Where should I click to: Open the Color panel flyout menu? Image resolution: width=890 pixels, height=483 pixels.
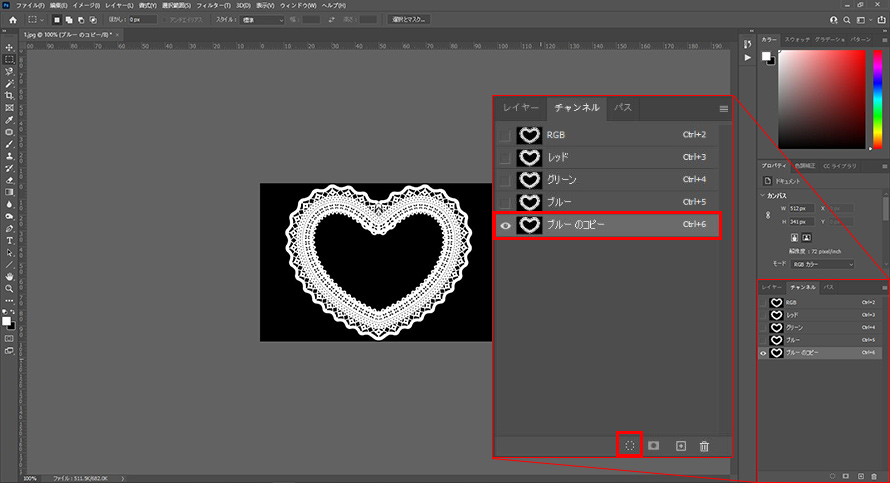point(884,40)
